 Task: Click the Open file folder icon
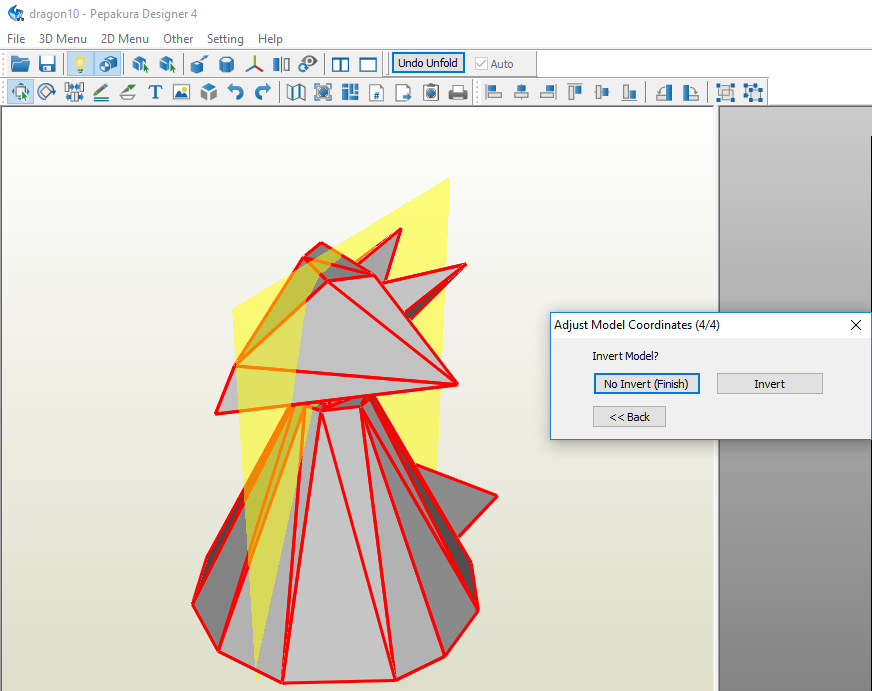point(20,64)
